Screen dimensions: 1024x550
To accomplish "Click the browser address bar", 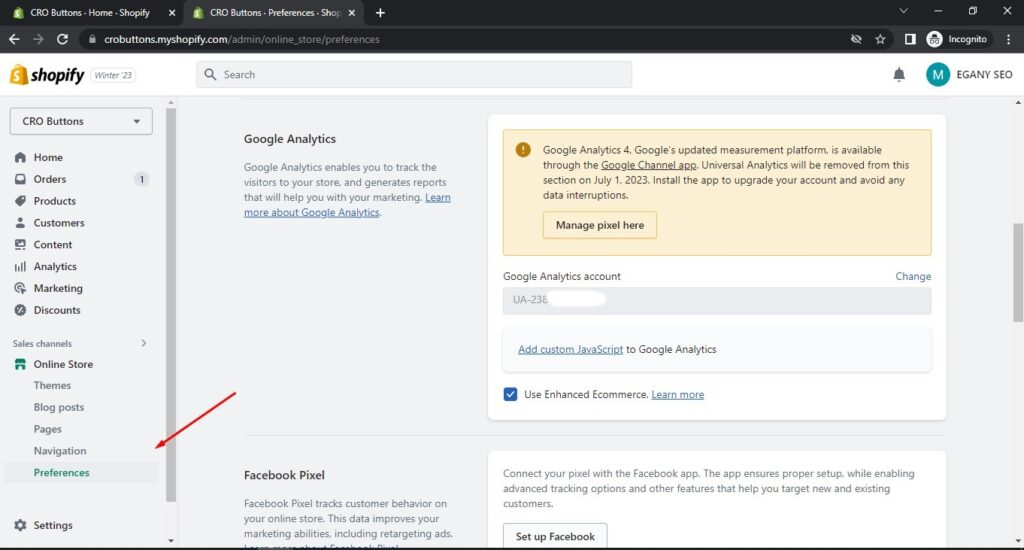I will click(x=464, y=39).
